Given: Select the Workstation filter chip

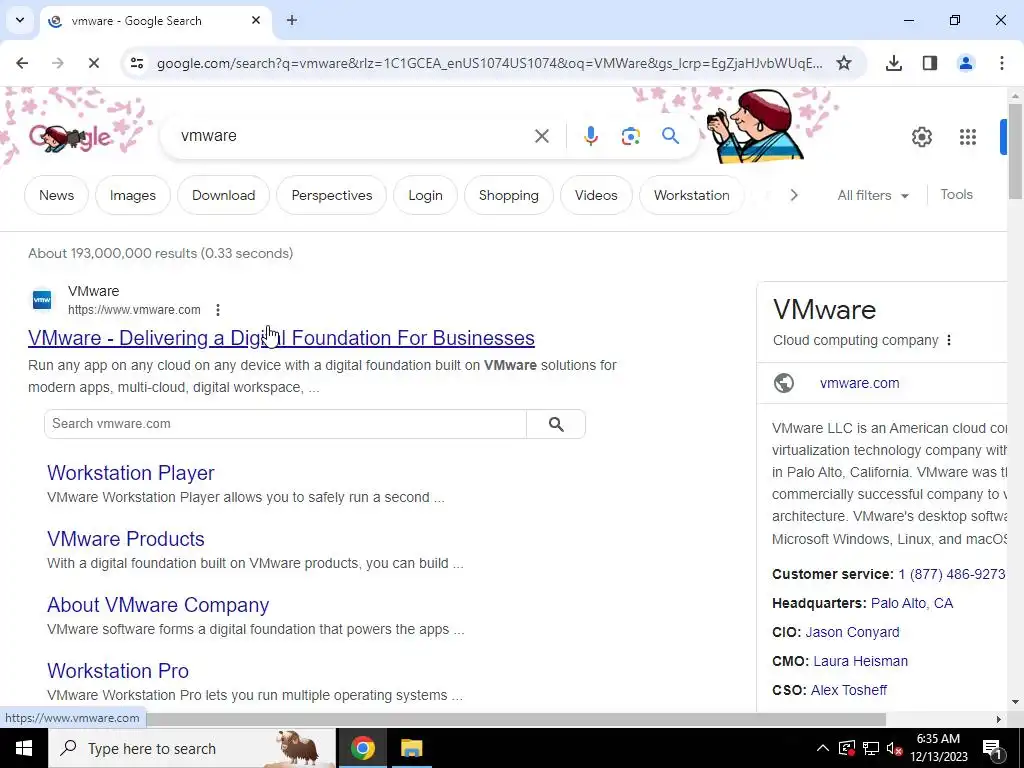Looking at the screenshot, I should tap(692, 195).
